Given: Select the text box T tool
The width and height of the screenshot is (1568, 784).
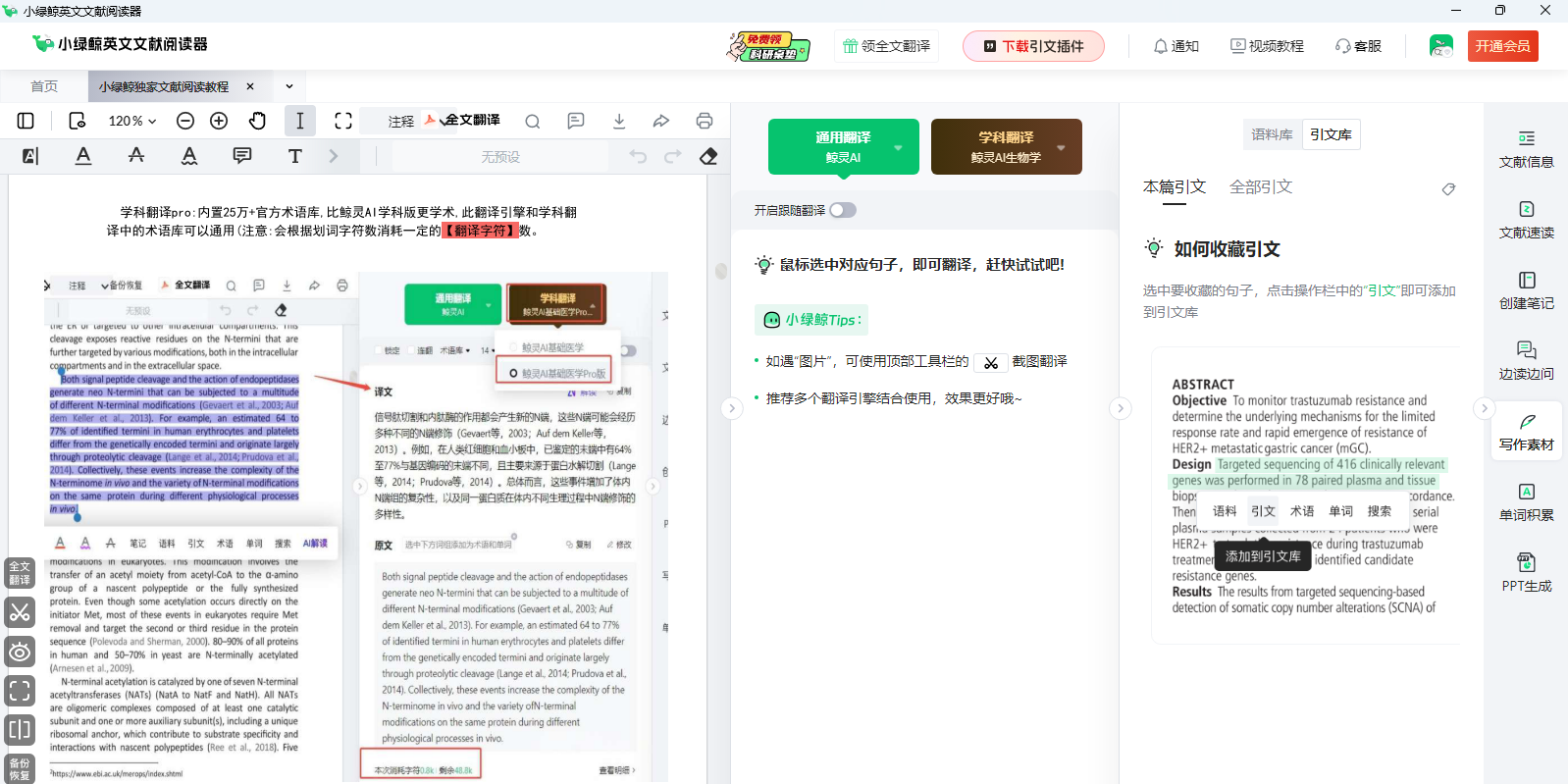Looking at the screenshot, I should (x=295, y=156).
